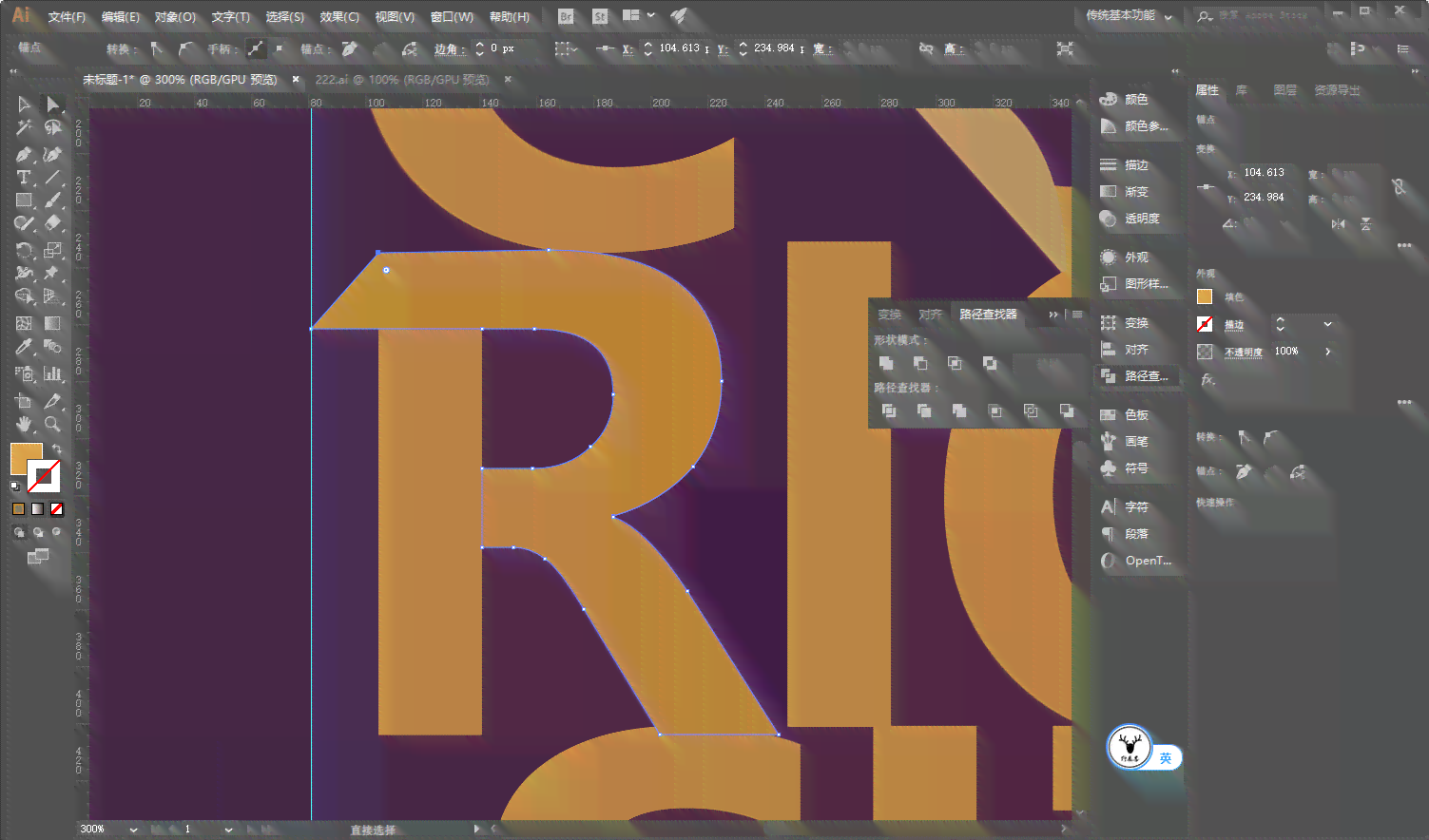Open the arrange documents dropdown in menu bar

638,16
